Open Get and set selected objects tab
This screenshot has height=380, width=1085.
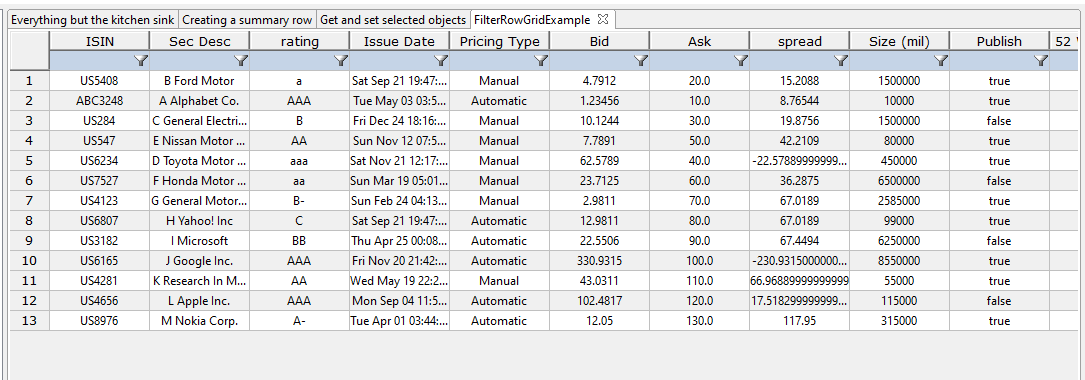coord(393,20)
